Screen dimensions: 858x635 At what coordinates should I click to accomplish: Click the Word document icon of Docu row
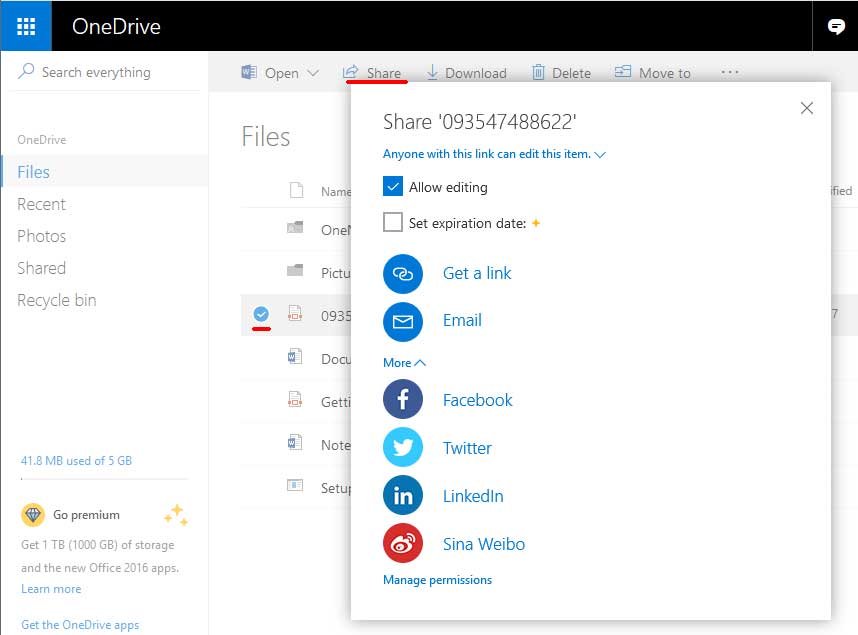tap(295, 356)
